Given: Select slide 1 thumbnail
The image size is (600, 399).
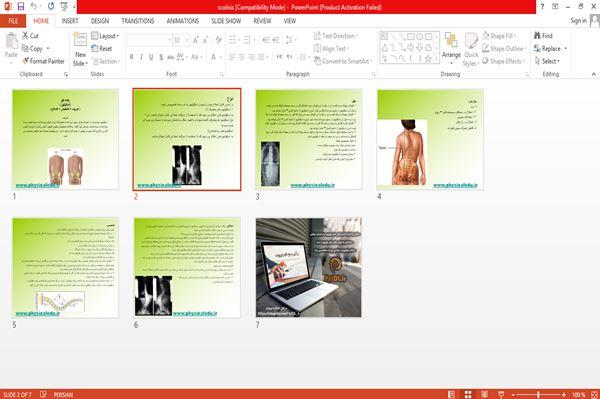Looking at the screenshot, I should pyautogui.click(x=65, y=140).
